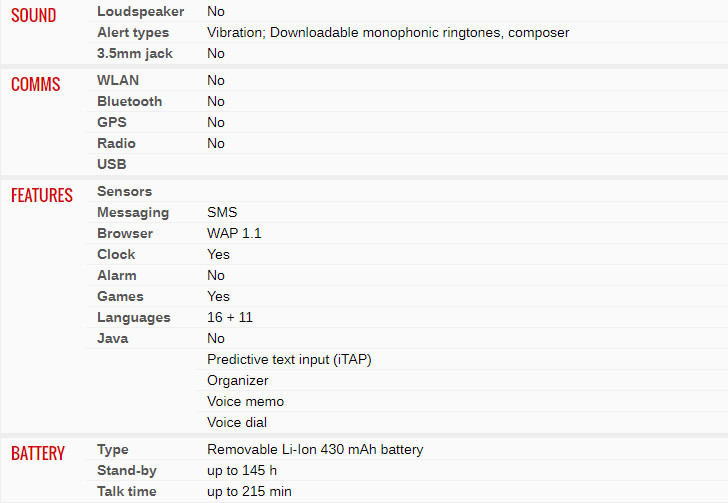Click the Sensors label
Image resolution: width=728 pixels, height=503 pixels.
tap(124, 191)
